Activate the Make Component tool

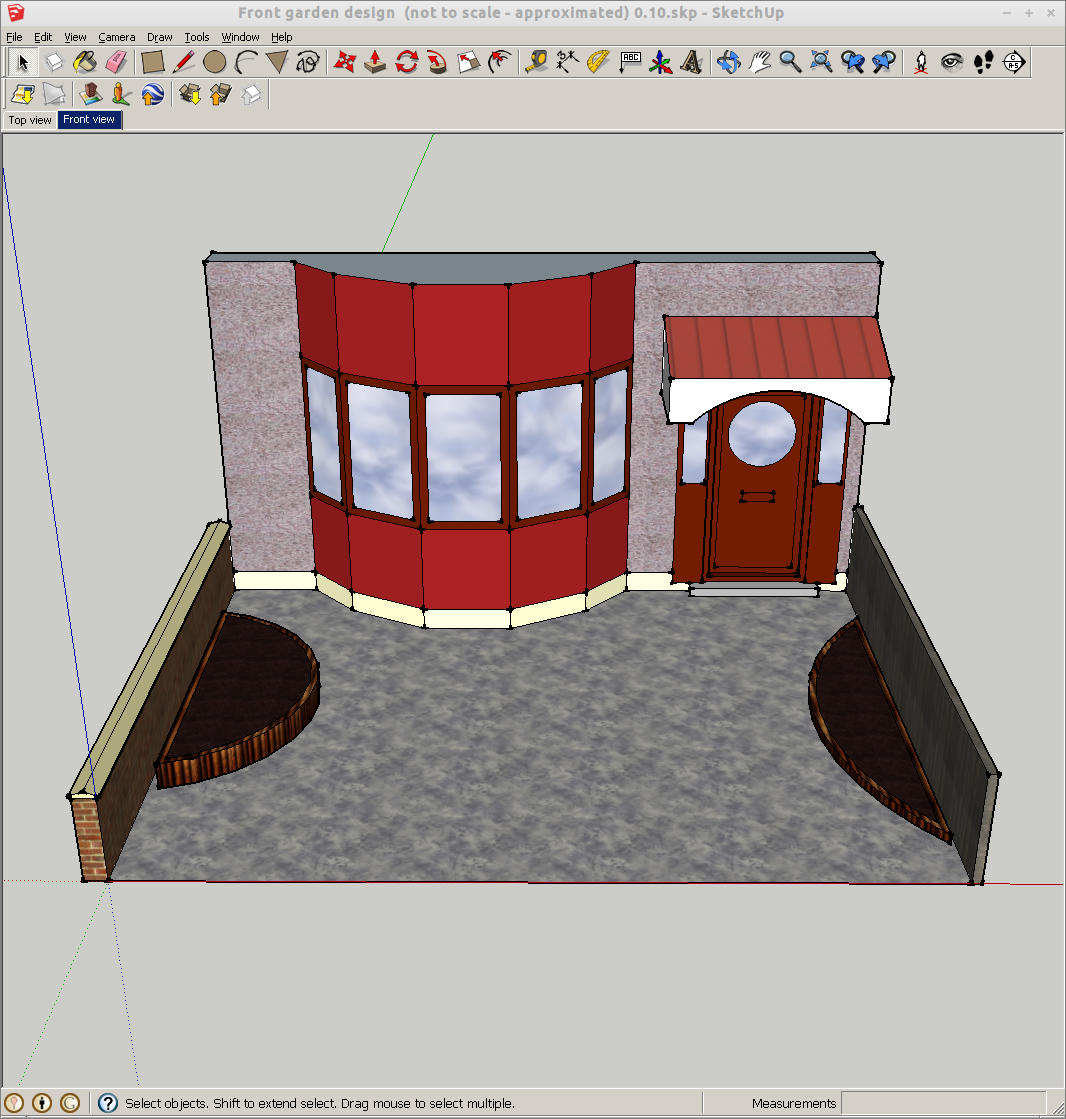click(54, 62)
